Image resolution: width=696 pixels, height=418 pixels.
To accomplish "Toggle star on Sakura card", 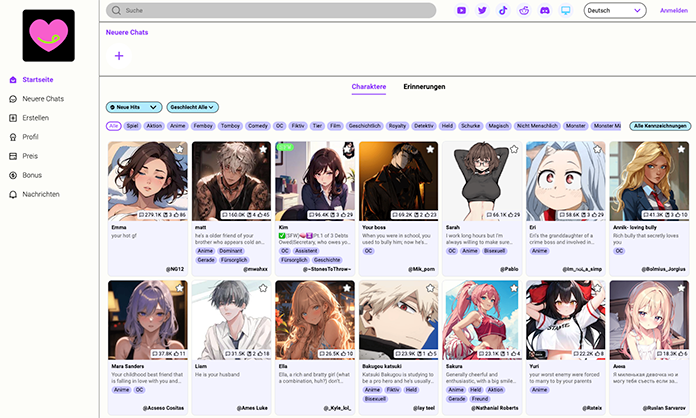I will pos(514,288).
